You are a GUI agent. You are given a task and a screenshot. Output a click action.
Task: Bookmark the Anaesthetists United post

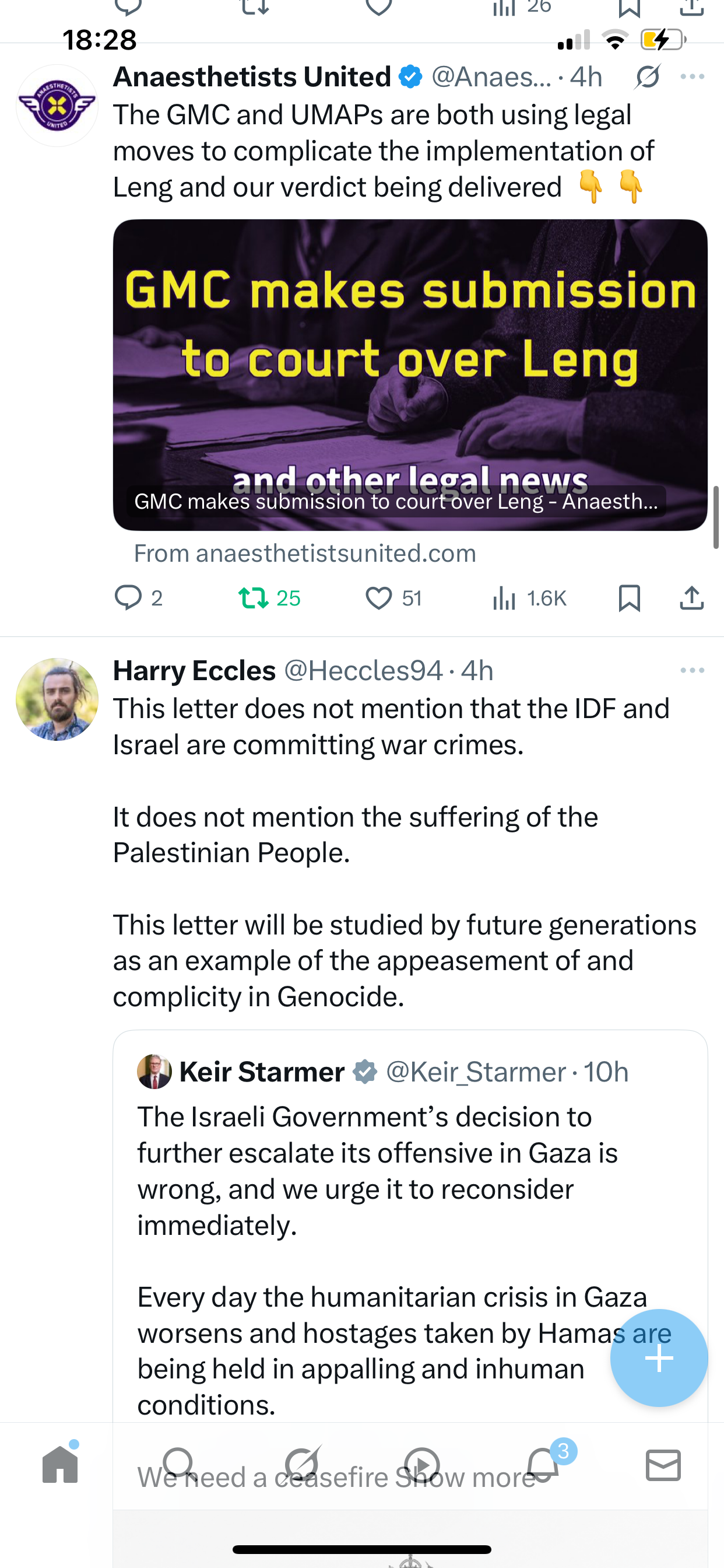click(x=629, y=598)
